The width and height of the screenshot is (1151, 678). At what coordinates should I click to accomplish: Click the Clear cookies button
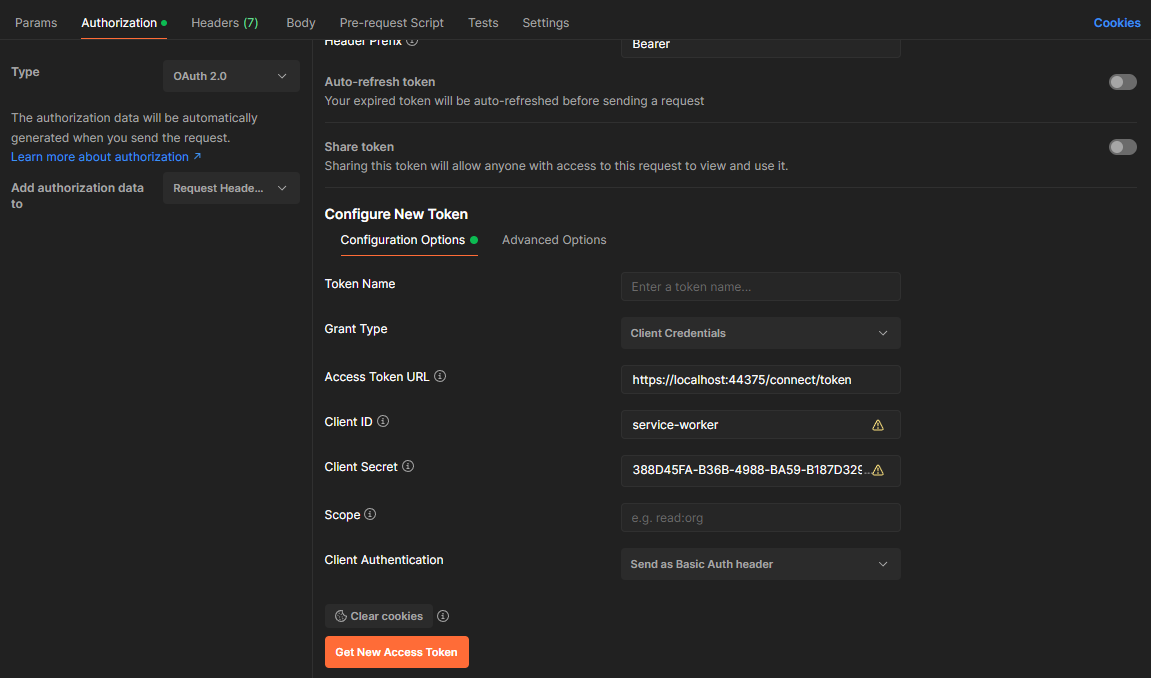[x=378, y=616]
